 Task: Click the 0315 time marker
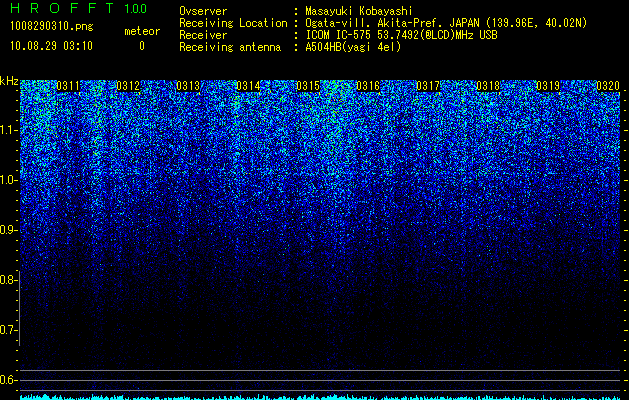tap(308, 86)
